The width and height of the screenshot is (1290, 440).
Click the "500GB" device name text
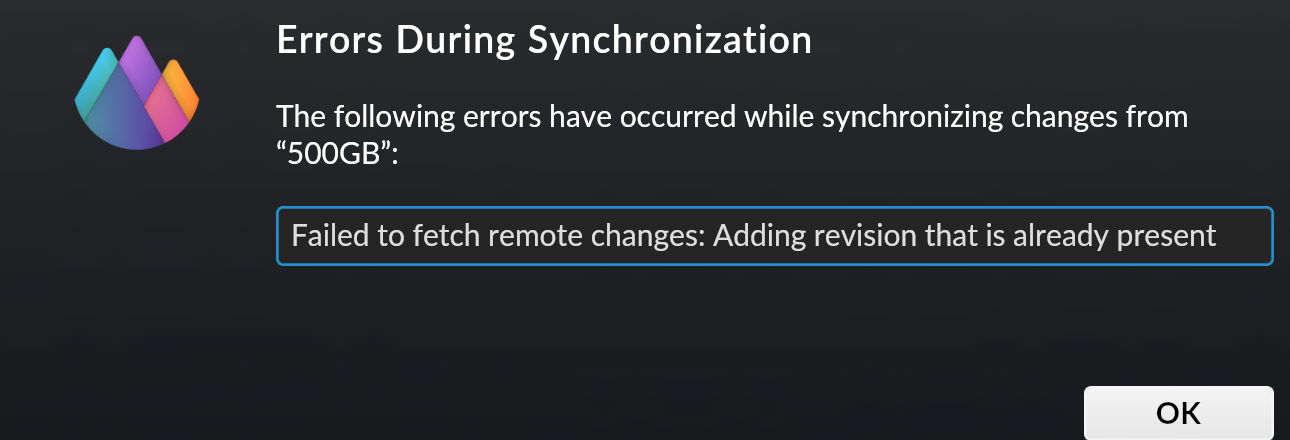[337, 157]
